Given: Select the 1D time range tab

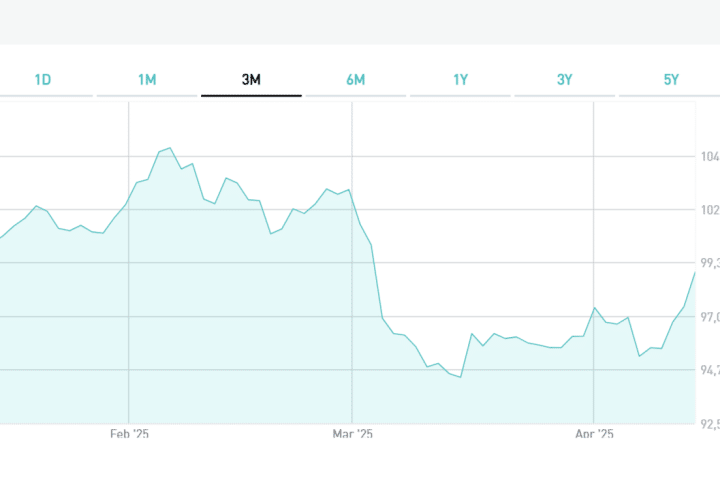Looking at the screenshot, I should (43, 80).
